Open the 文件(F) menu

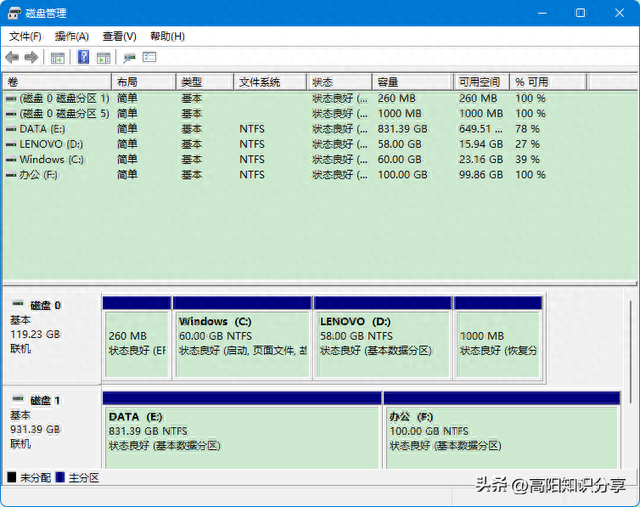[x=25, y=36]
